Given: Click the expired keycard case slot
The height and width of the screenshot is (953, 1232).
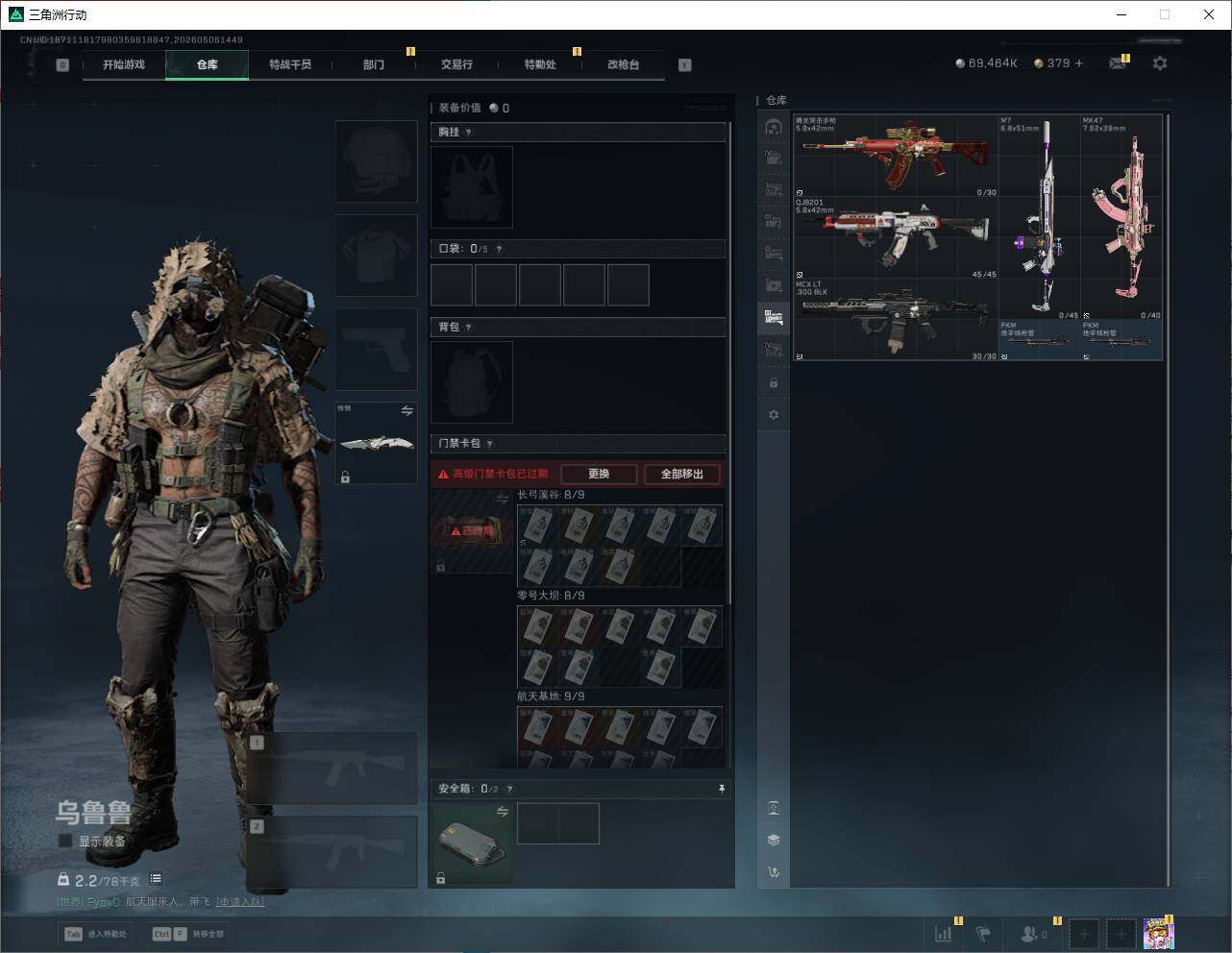Looking at the screenshot, I should [472, 531].
